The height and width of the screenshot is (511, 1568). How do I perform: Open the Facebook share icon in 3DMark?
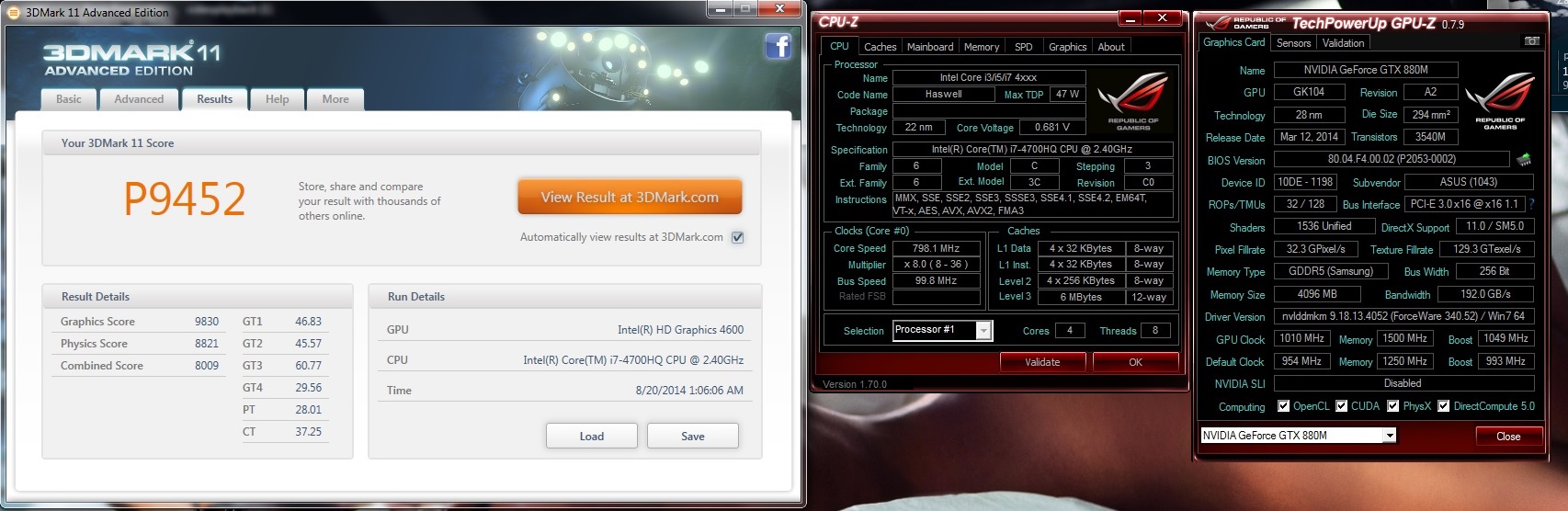point(778,46)
